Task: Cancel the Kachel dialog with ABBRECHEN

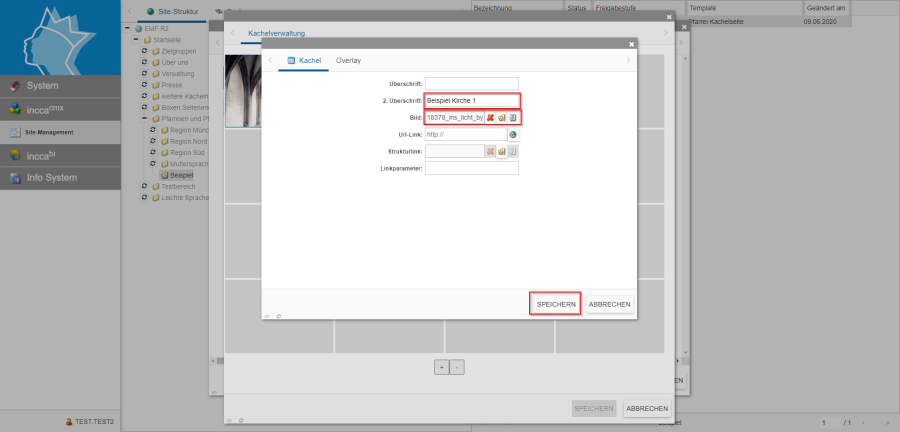Action: (x=609, y=304)
